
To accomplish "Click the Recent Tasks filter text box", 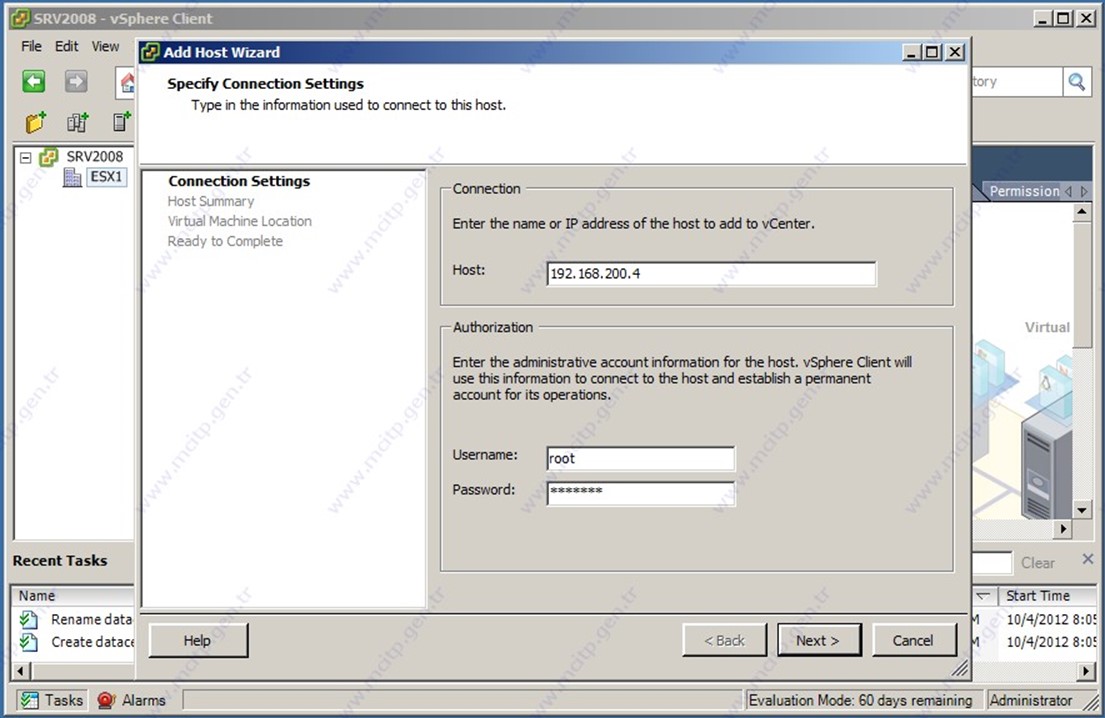I will click(992, 562).
